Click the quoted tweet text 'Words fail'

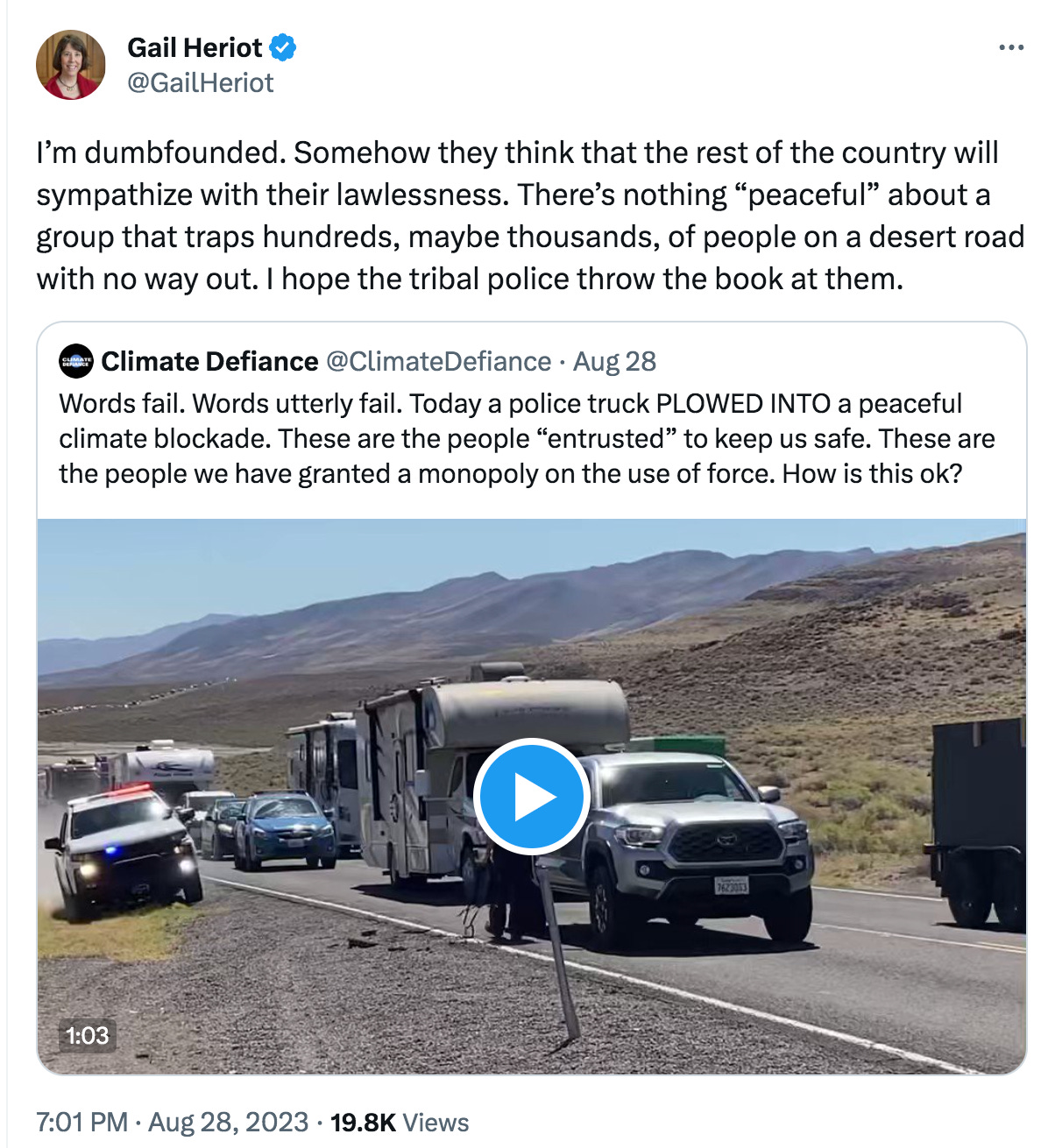point(120,403)
